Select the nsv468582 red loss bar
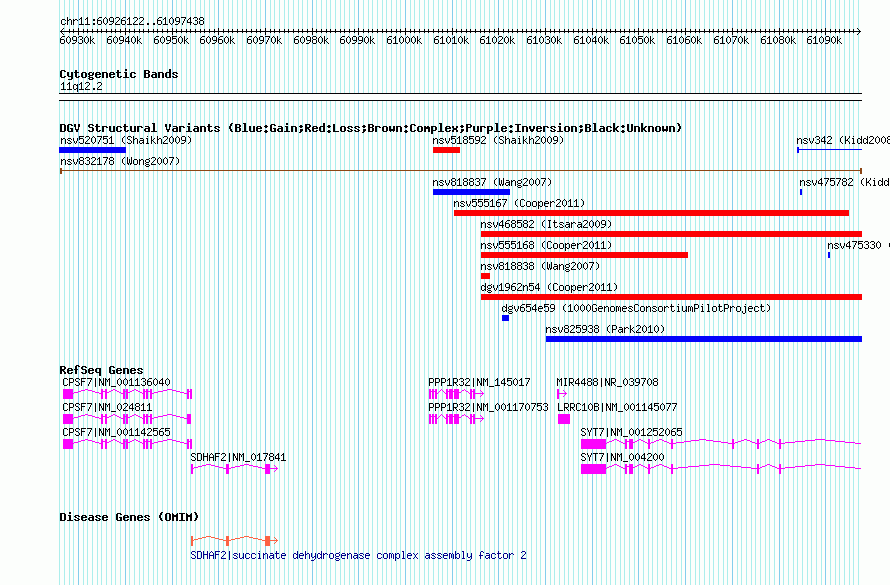This screenshot has width=890, height=585. coord(671,234)
